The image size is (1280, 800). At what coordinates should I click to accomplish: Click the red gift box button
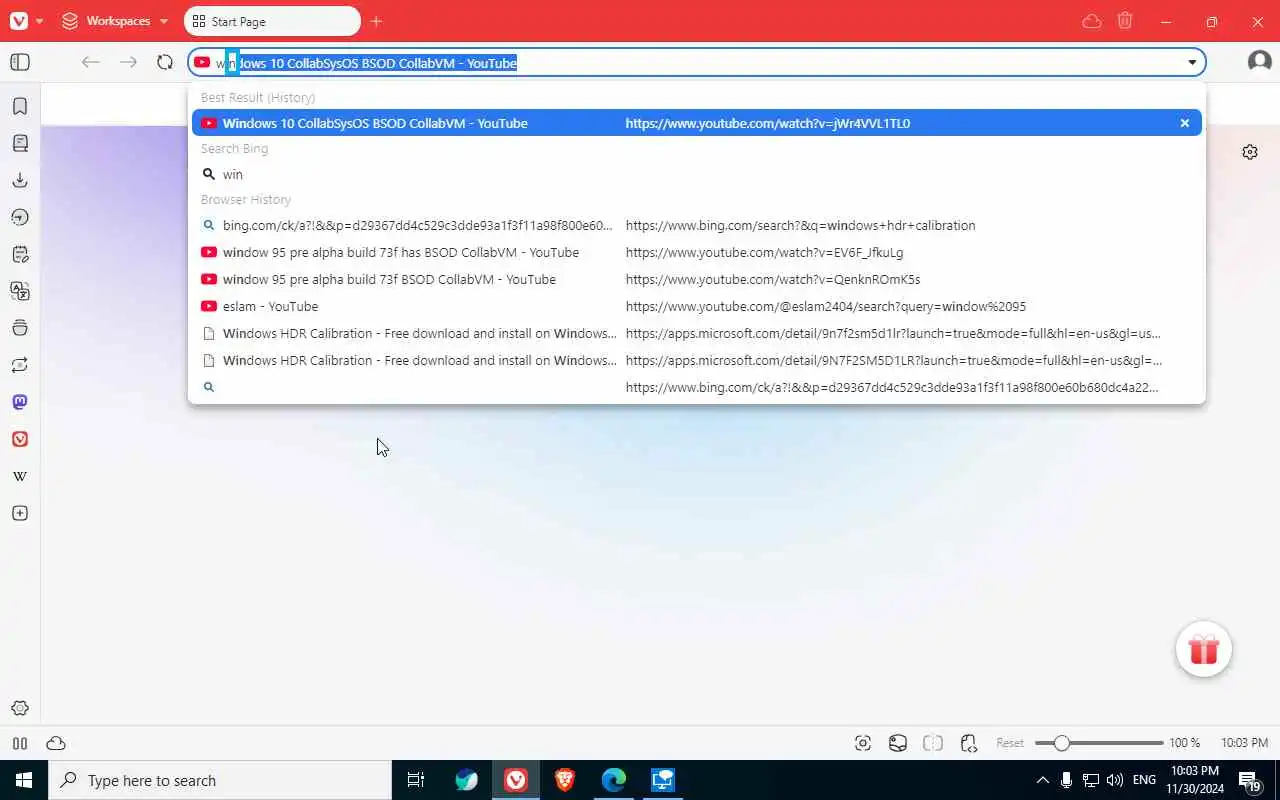click(1204, 650)
